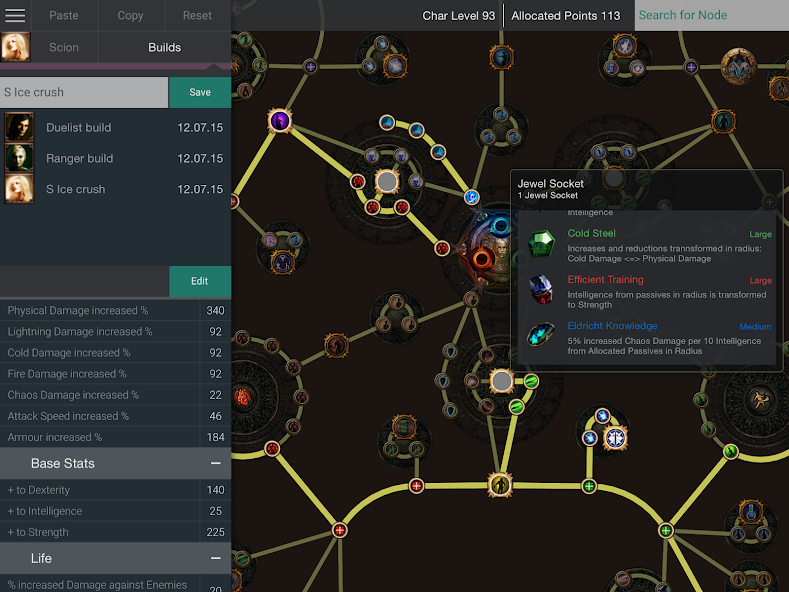Click Reset in the top toolbar
789x592 pixels.
[197, 15]
